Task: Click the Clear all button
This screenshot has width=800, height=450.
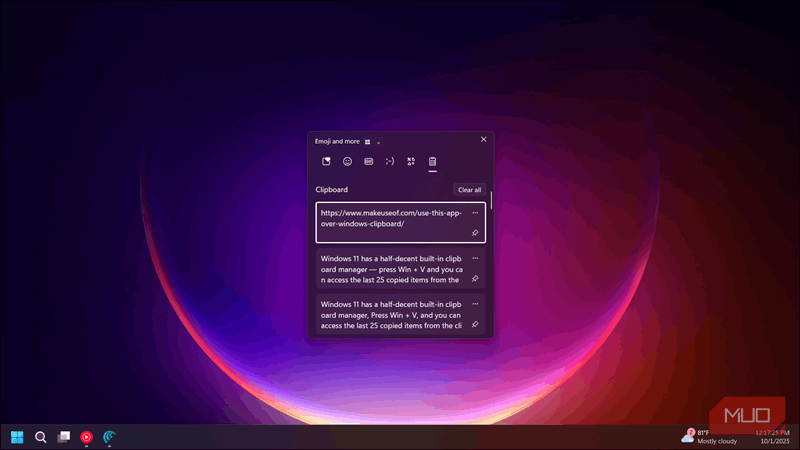Action: pyautogui.click(x=469, y=189)
